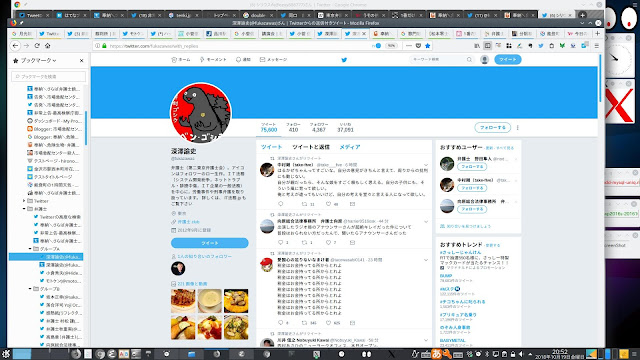Click the フォロー count 410
640x360 pixels.
(293, 127)
